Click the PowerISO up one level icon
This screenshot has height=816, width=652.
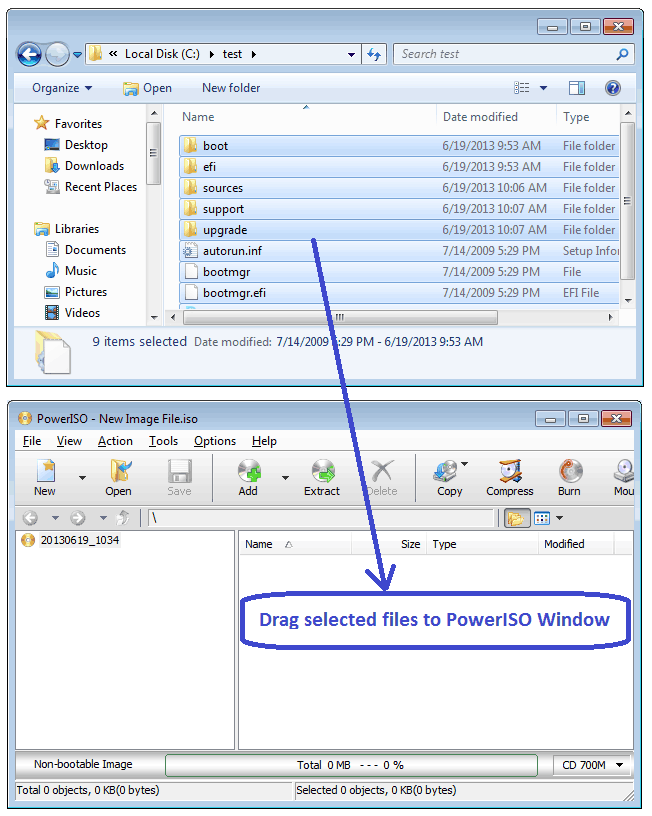point(123,518)
